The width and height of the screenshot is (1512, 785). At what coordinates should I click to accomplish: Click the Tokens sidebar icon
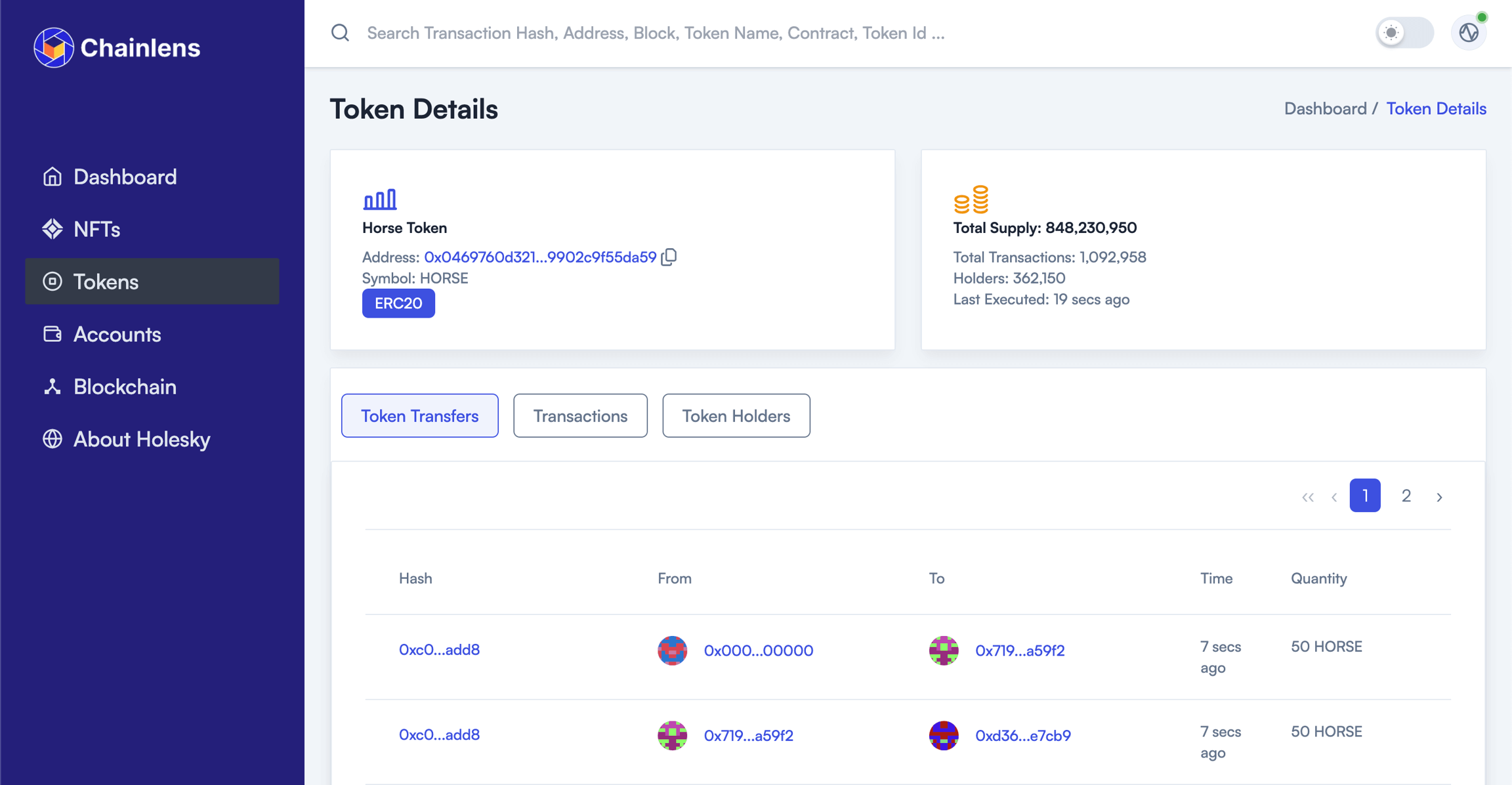tap(52, 281)
